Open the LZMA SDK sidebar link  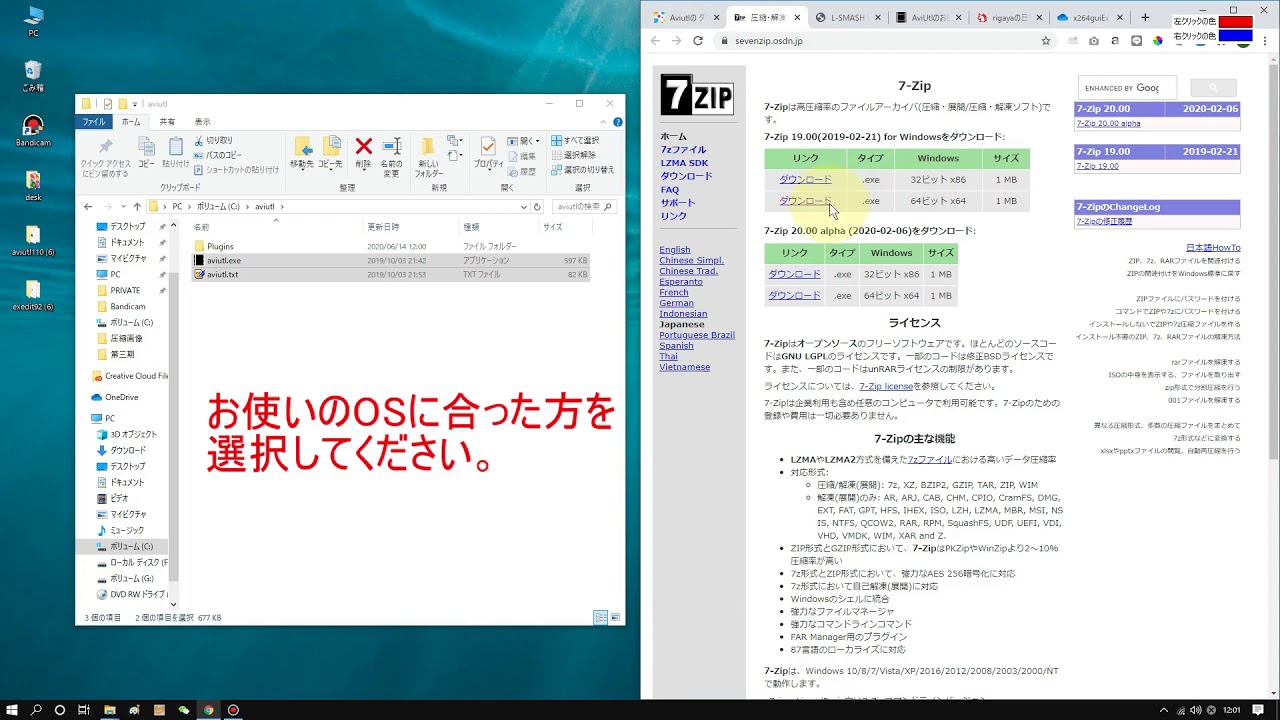[x=684, y=163]
